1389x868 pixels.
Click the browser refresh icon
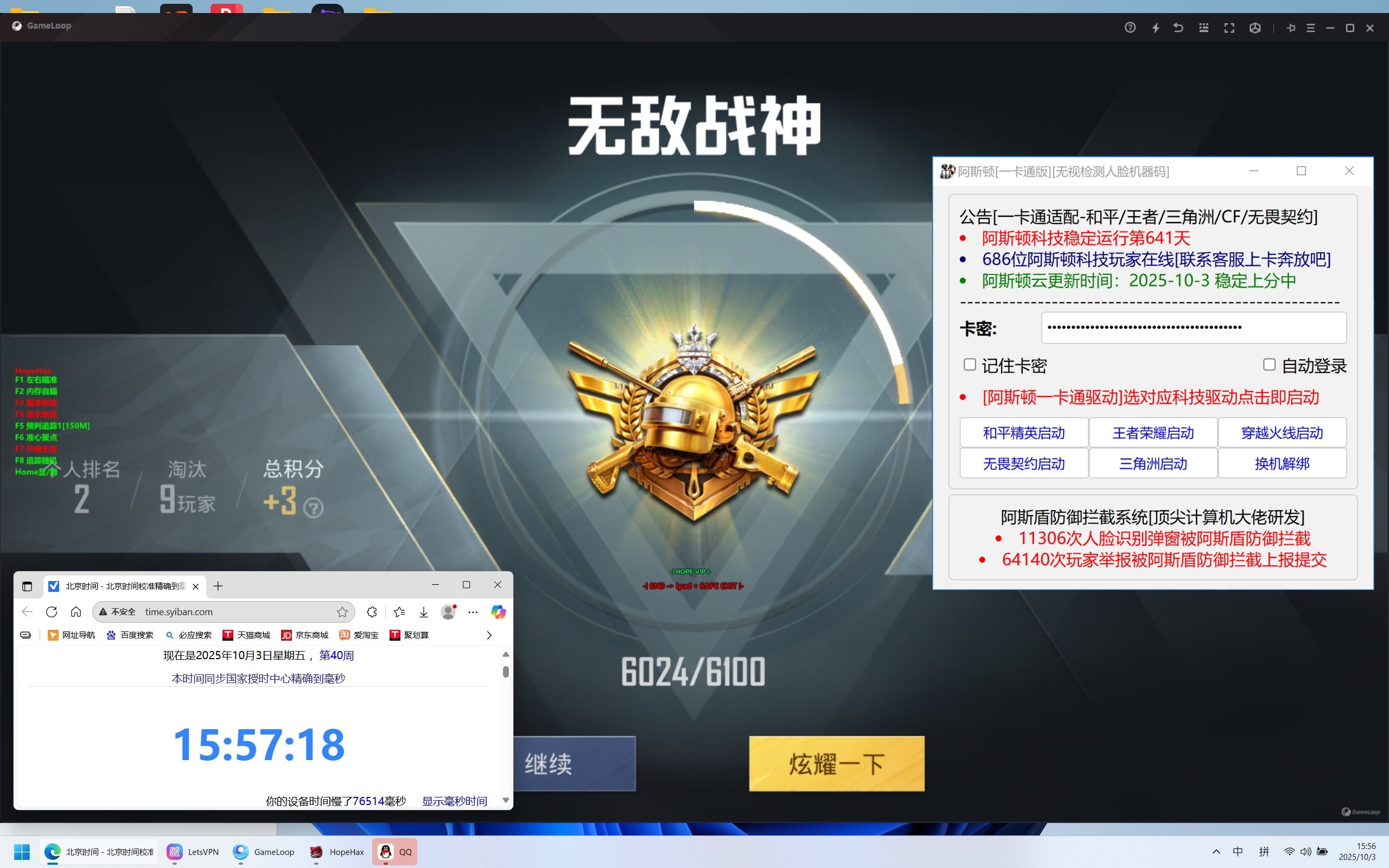(52, 611)
